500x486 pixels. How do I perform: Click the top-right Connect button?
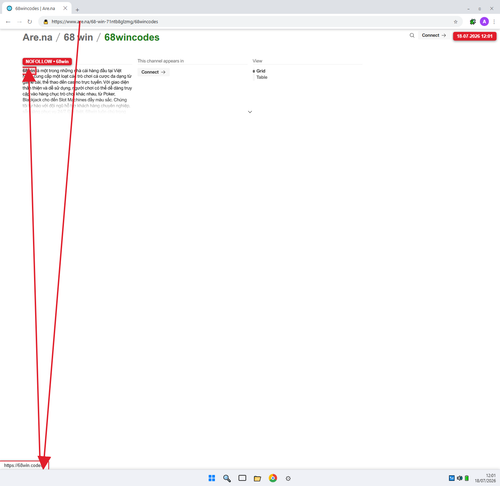(x=434, y=35)
